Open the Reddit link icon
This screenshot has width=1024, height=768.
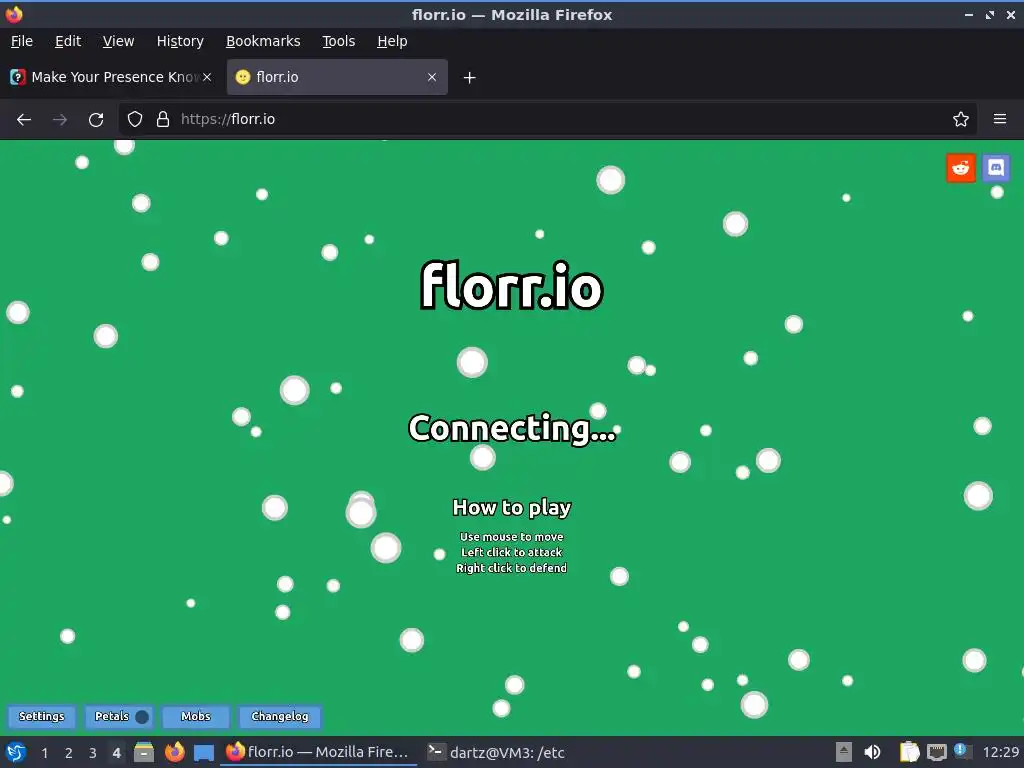pyautogui.click(x=960, y=168)
